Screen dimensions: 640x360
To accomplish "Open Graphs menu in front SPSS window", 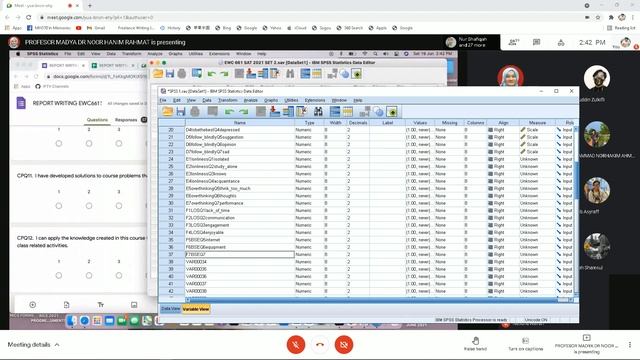I will pyautogui.click(x=271, y=100).
